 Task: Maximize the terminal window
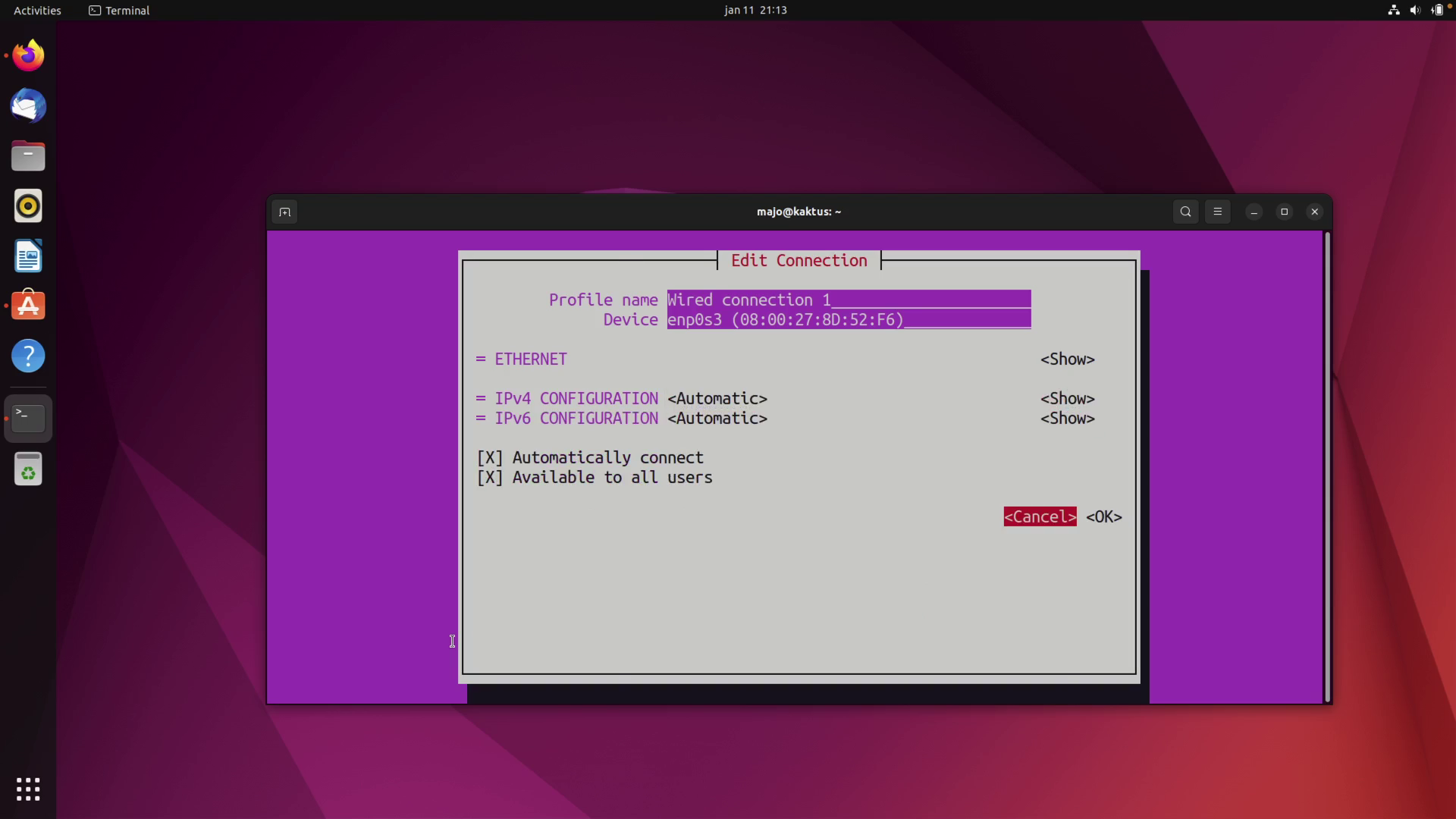1285,212
